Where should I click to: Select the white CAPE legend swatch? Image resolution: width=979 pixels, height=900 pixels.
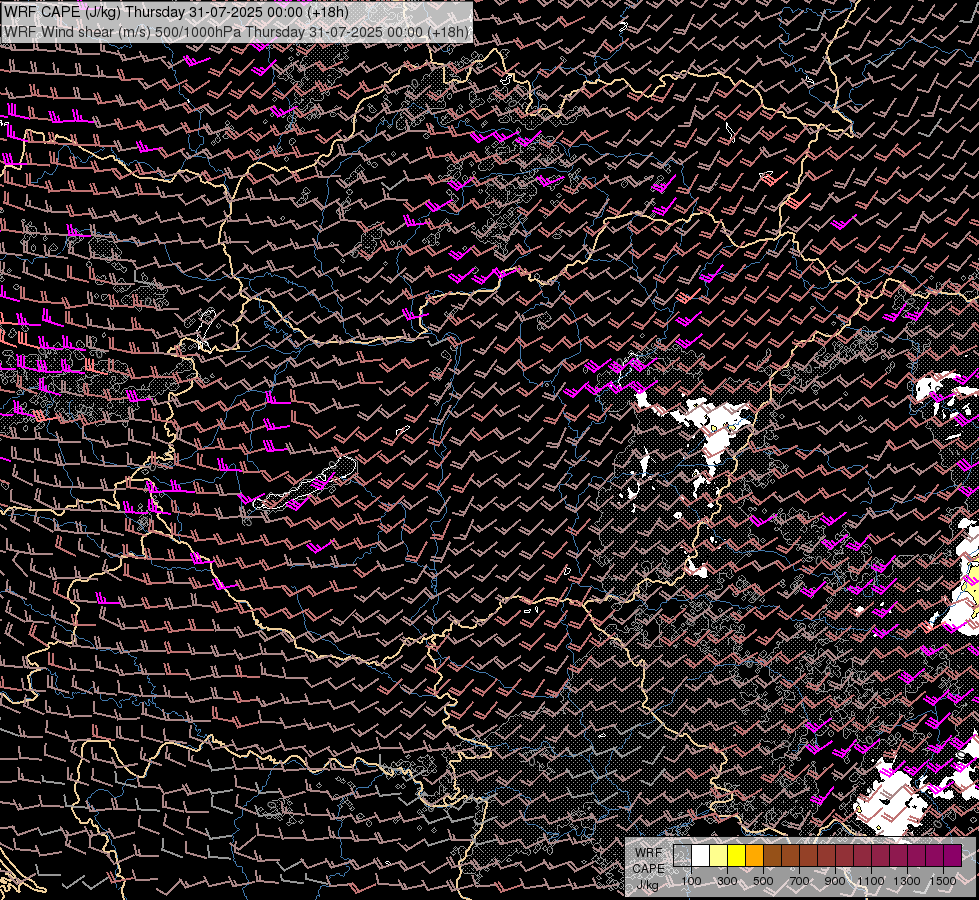701,856
